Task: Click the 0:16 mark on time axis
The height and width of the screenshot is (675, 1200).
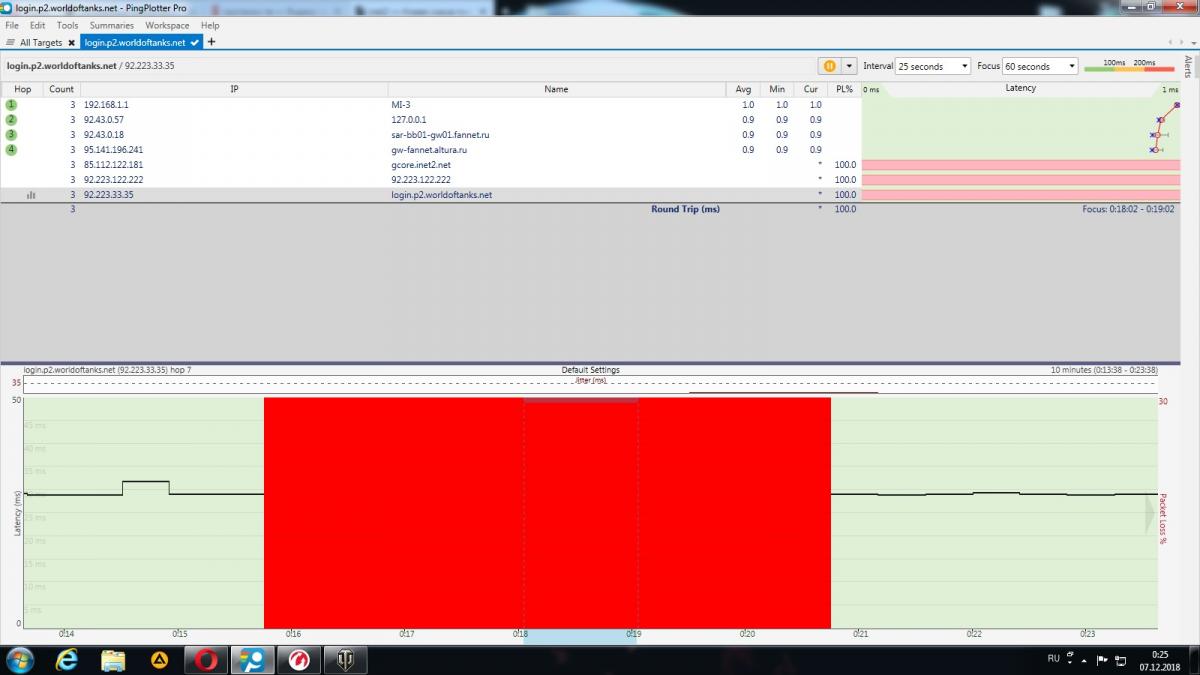Action: tap(293, 634)
